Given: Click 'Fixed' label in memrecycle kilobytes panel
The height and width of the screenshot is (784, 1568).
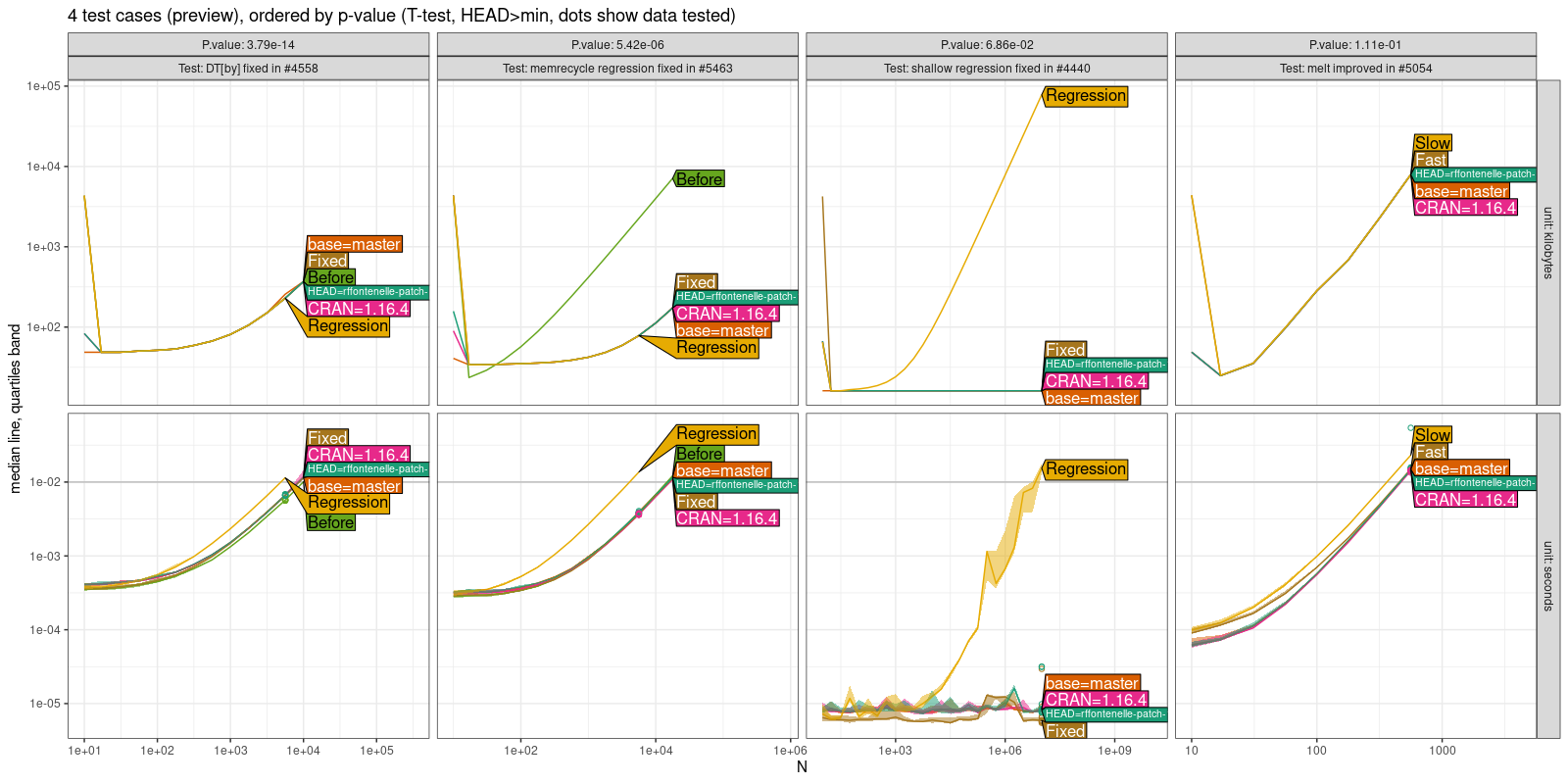Looking at the screenshot, I should [697, 282].
